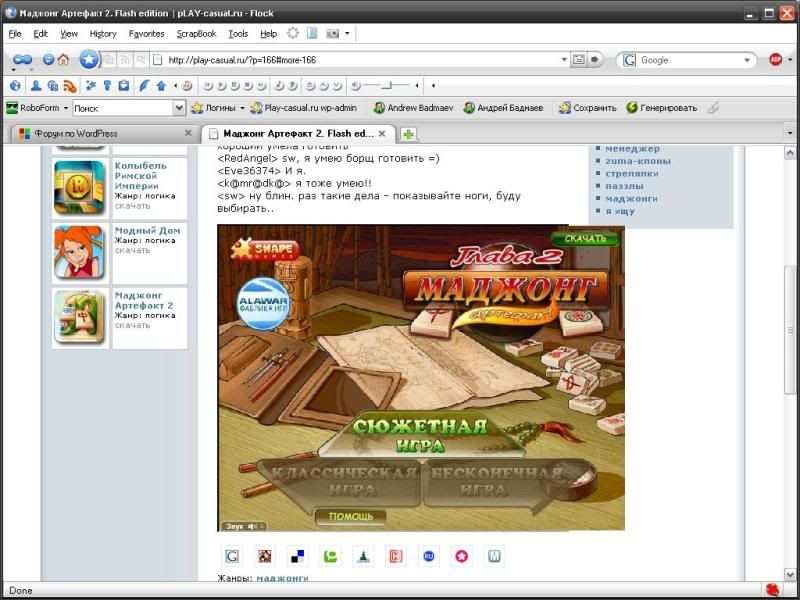Click the Adblock Plus ABP icon

pyautogui.click(x=775, y=60)
